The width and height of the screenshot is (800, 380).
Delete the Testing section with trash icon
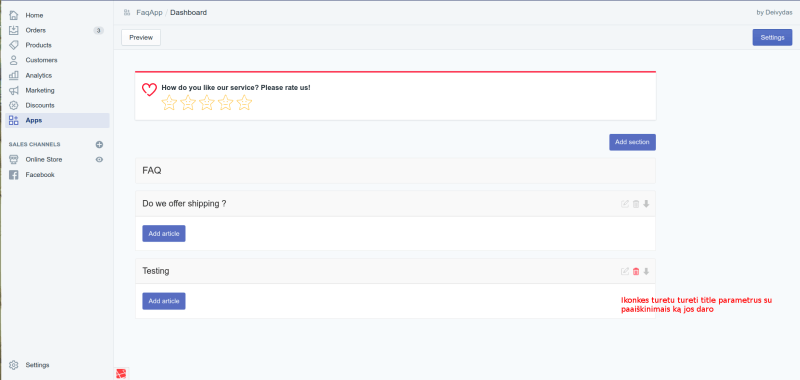(636, 271)
